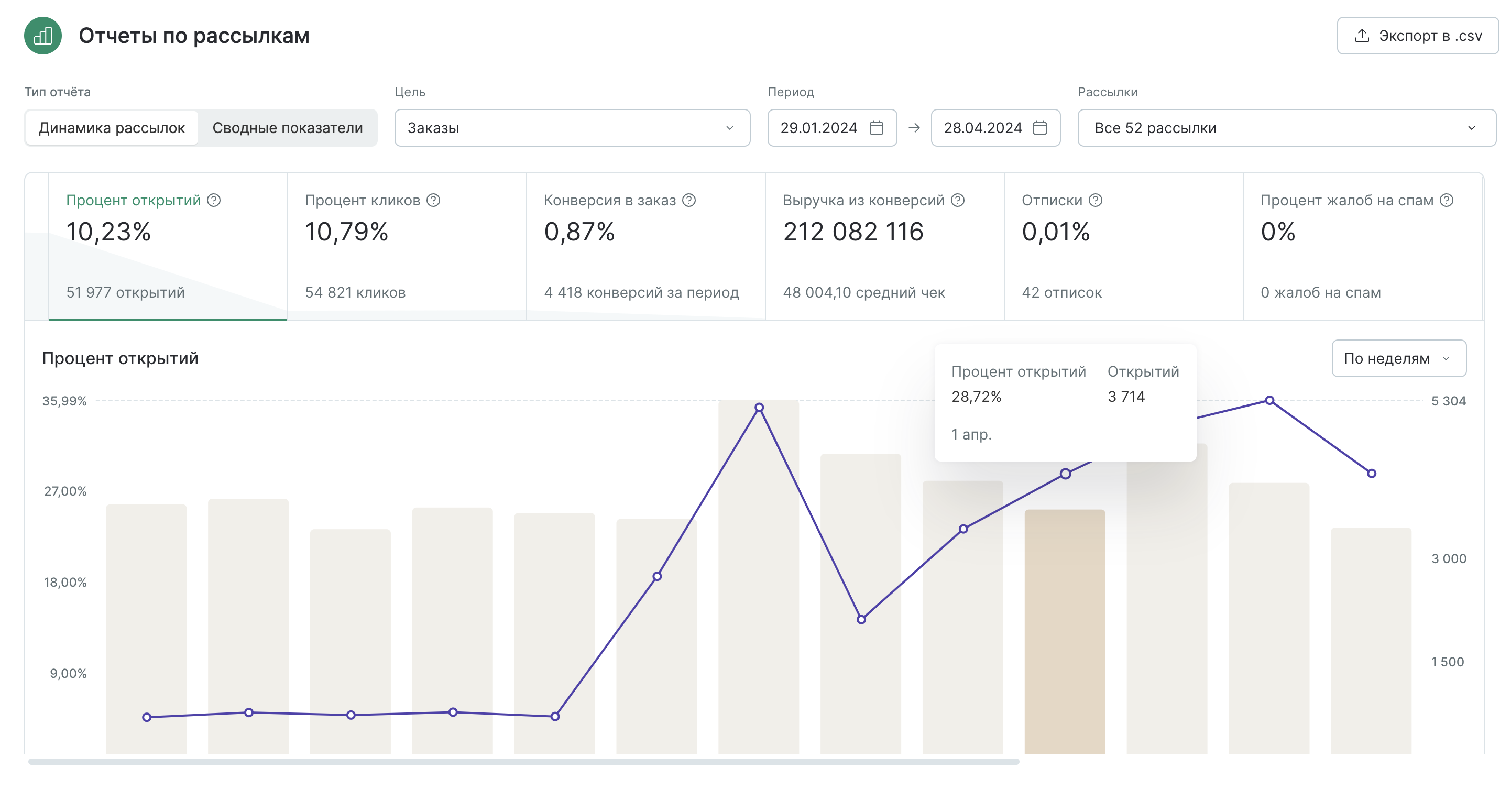This screenshot has width=1511, height=812.
Task: Export the report with Экспорт в .csv
Action: click(1418, 36)
